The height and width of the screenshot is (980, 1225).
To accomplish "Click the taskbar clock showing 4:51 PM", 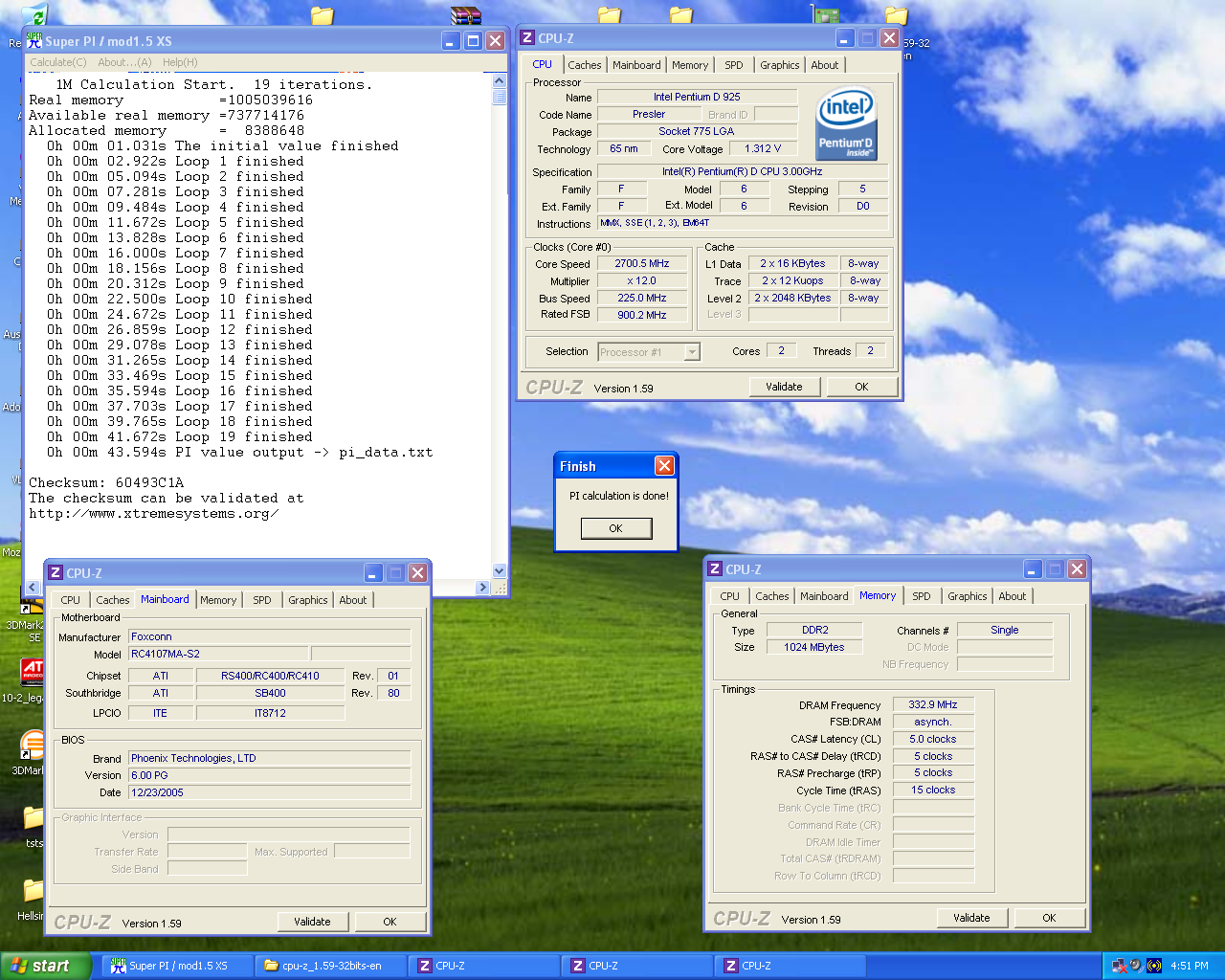I will point(1190,966).
